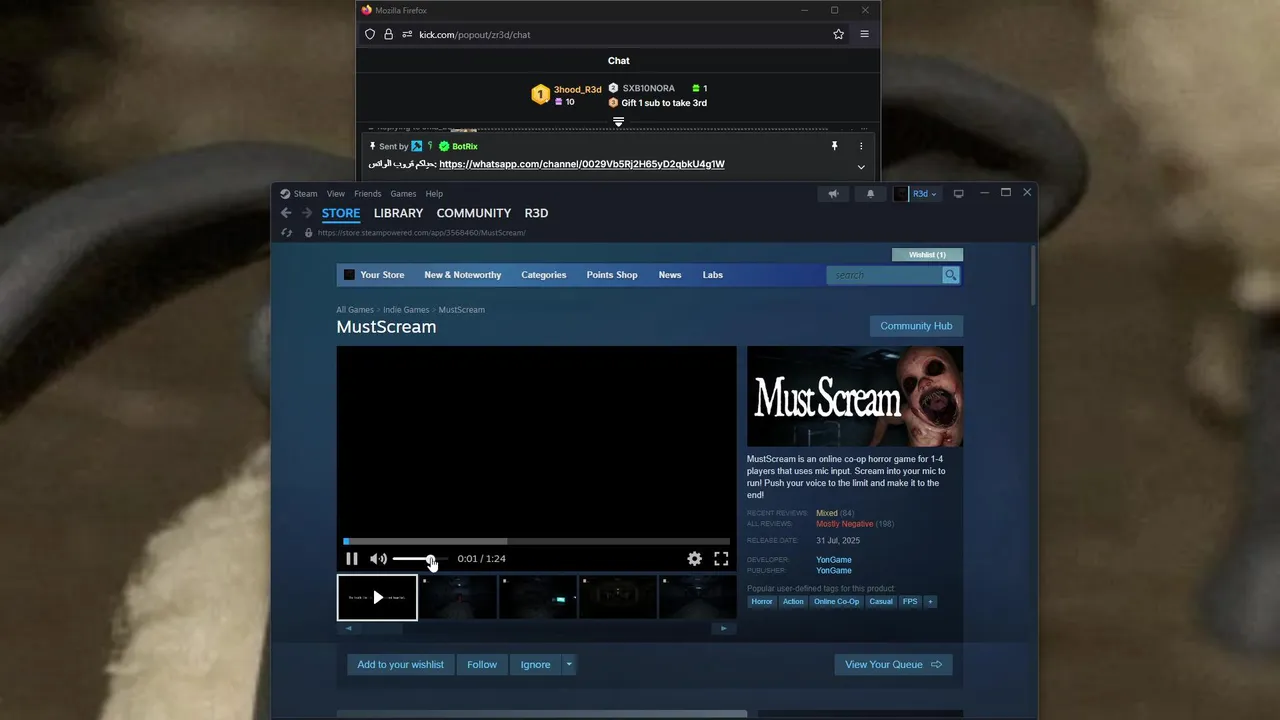Open the Labs store tab
The height and width of the screenshot is (720, 1280).
712,275
